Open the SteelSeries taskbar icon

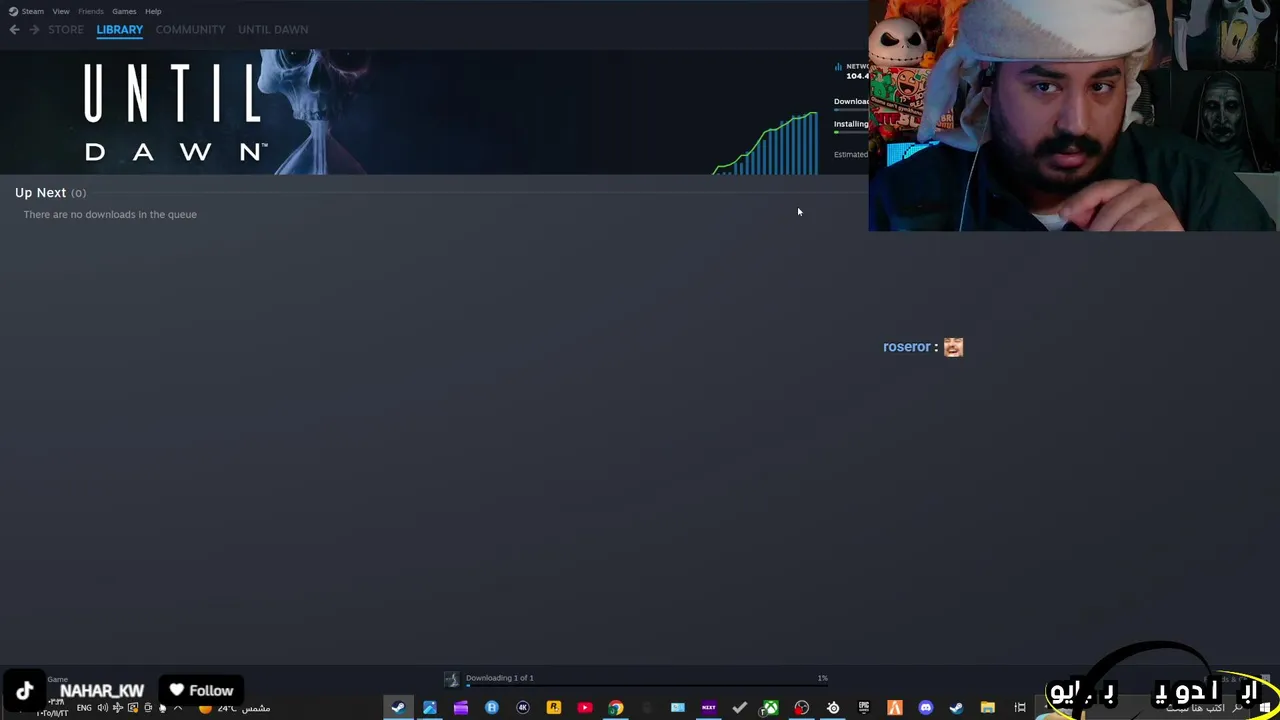pyautogui.click(x=833, y=708)
